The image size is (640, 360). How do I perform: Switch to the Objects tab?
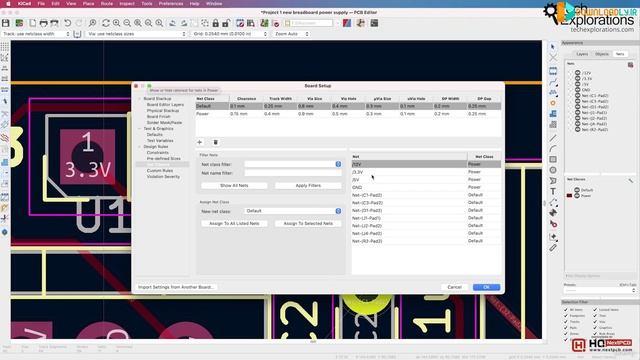pos(602,54)
